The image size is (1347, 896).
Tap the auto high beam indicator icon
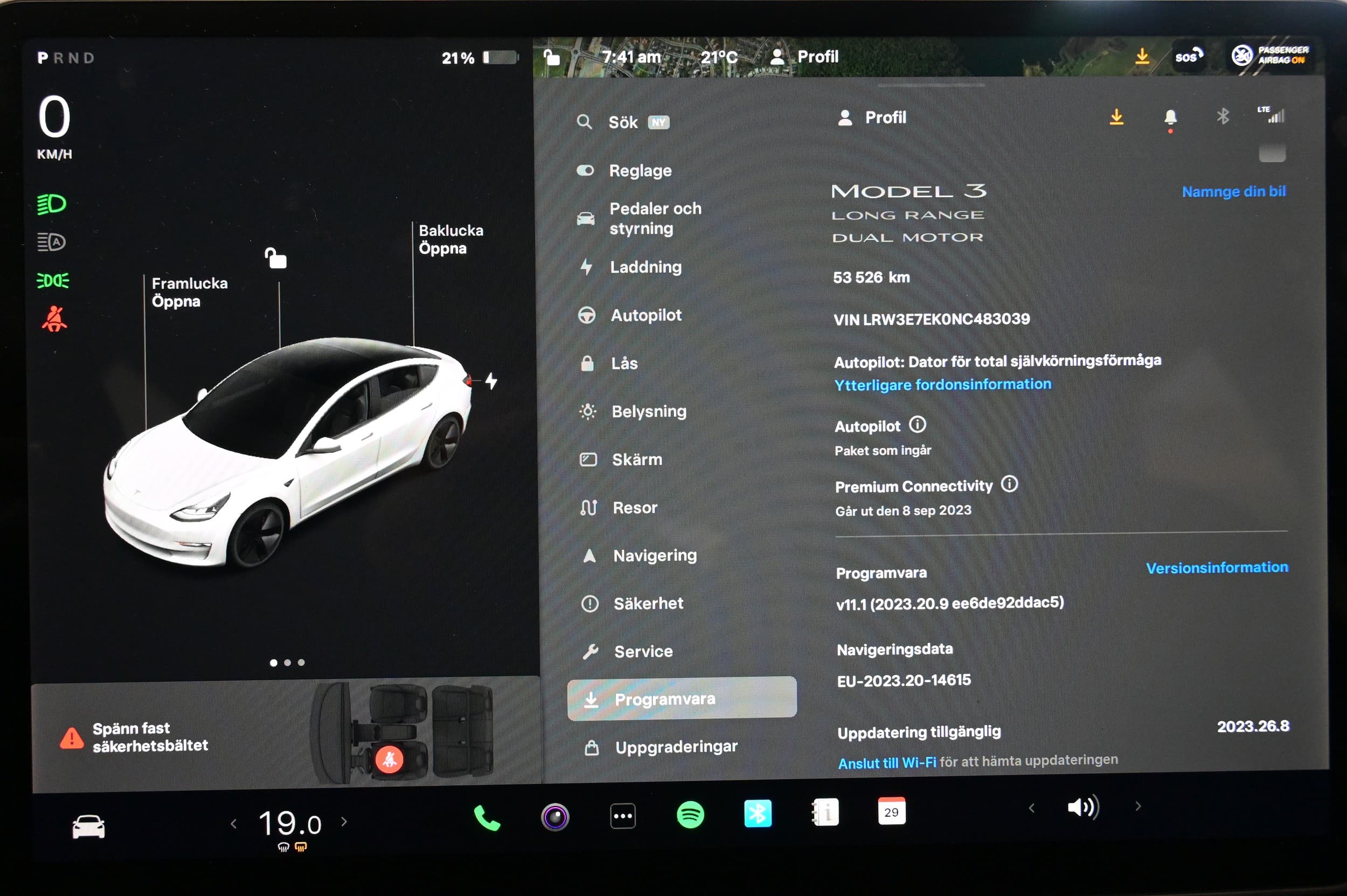click(51, 242)
